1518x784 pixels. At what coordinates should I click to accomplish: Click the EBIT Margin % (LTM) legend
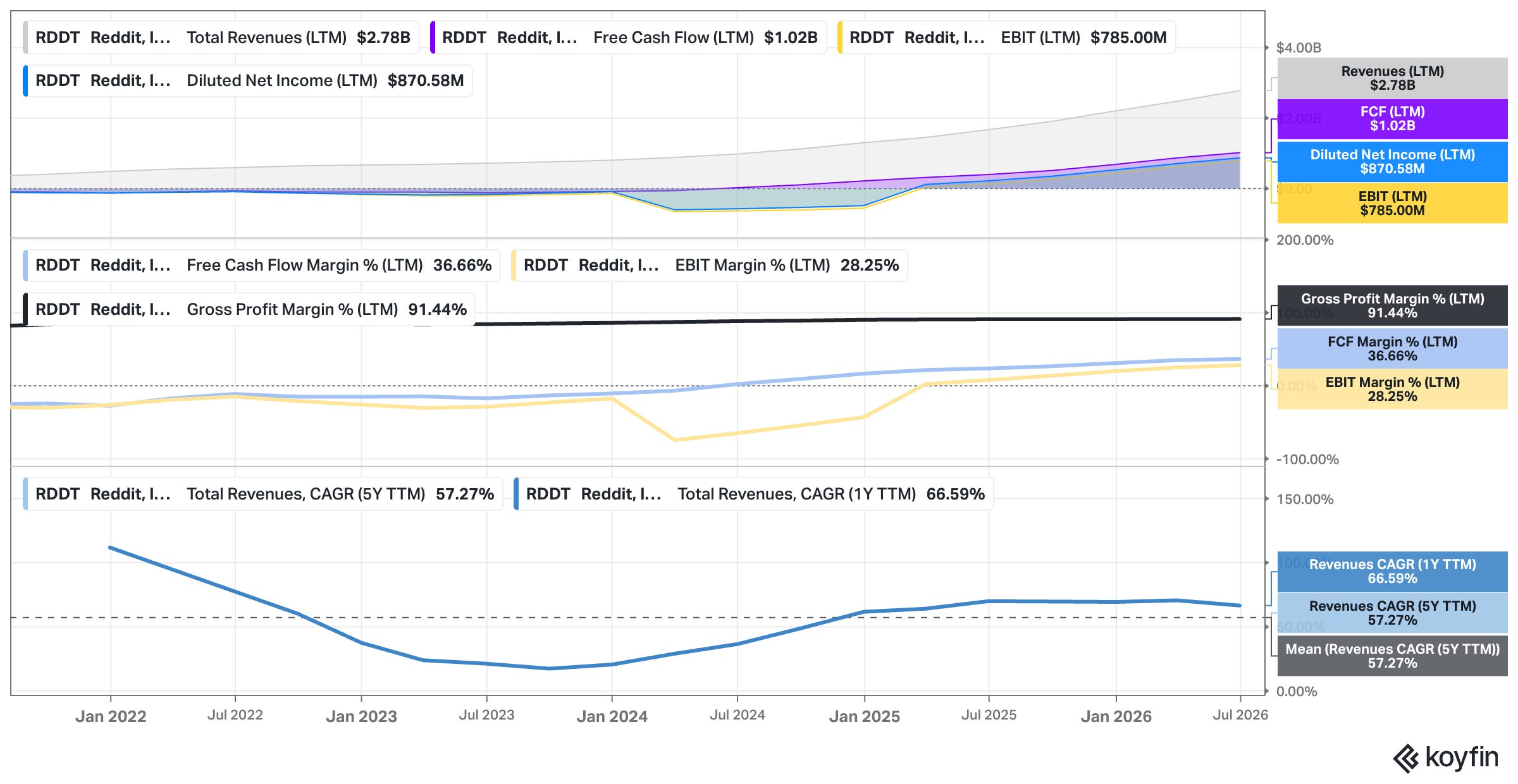tap(709, 265)
